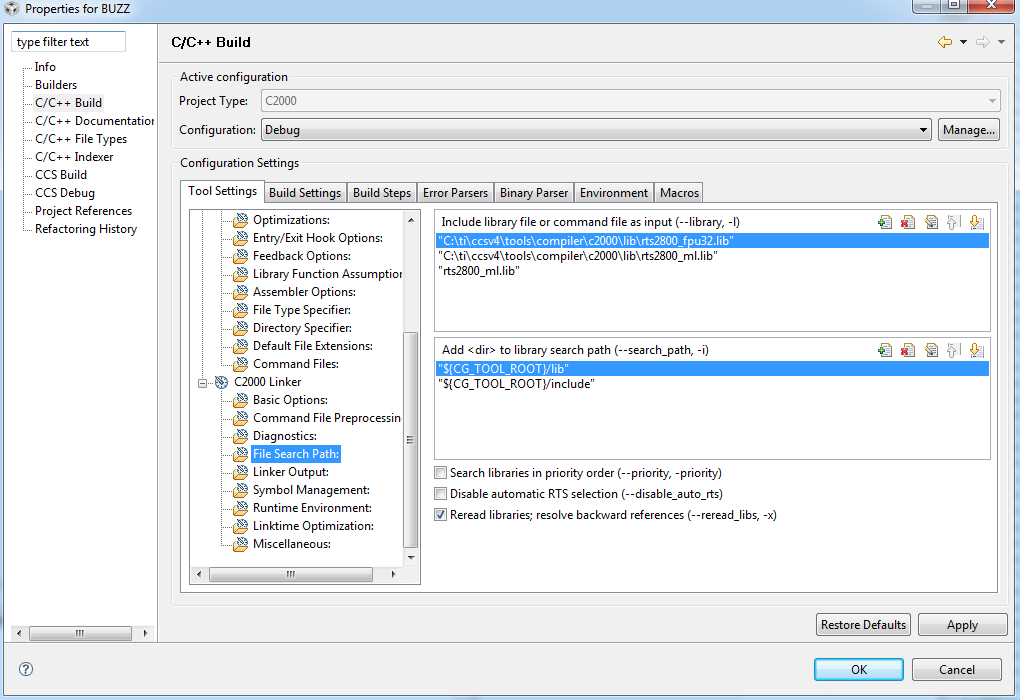This screenshot has width=1020, height=700.
Task: Delete selected search path directory icon
Action: click(x=908, y=351)
